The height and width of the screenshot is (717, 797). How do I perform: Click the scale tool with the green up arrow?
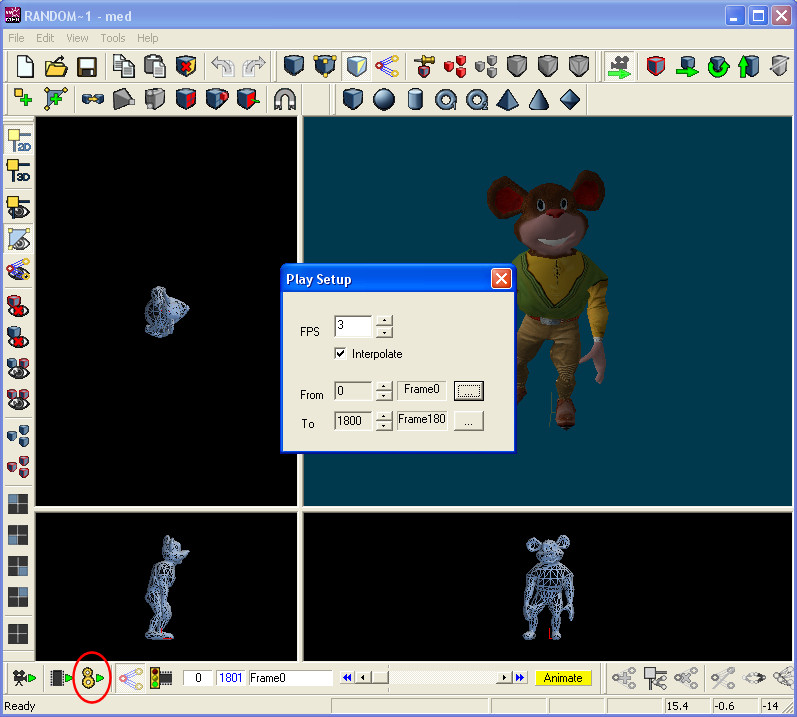748,67
